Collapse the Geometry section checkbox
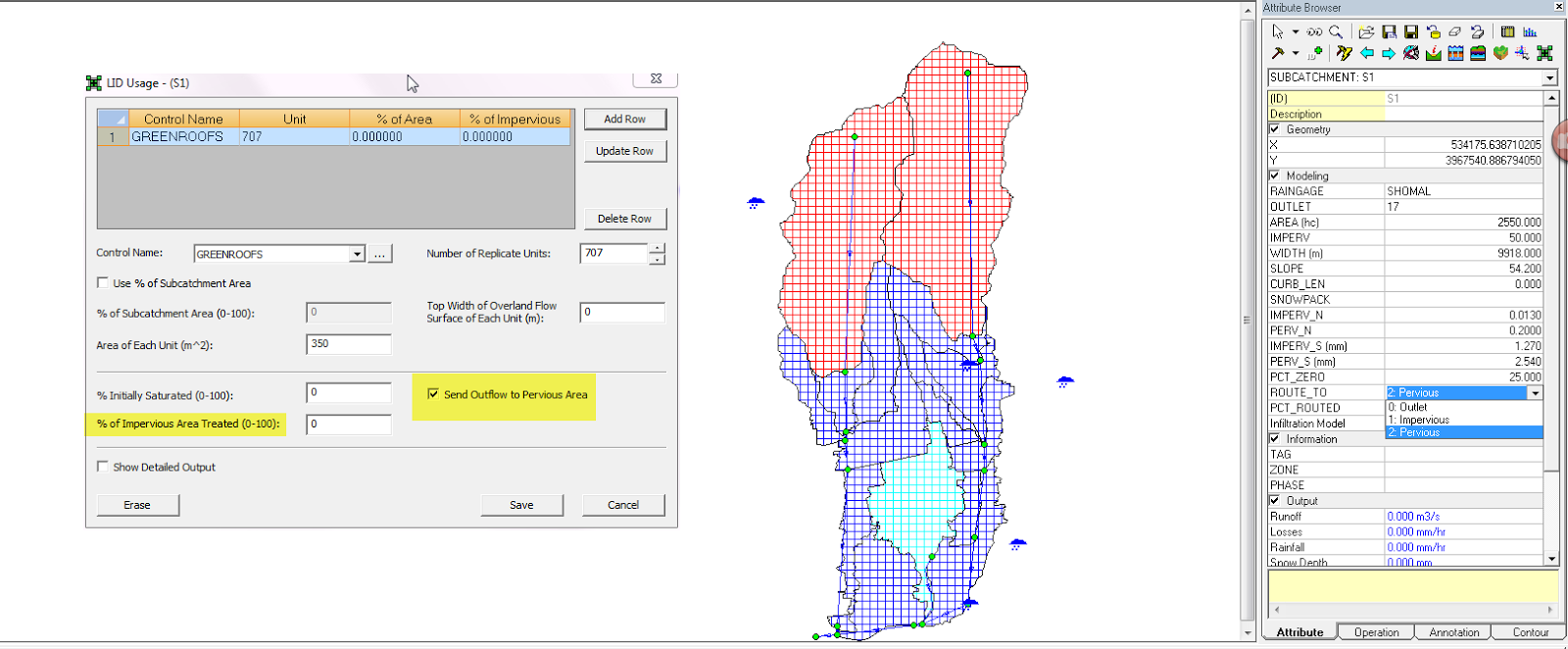1568x649 pixels. tap(1275, 129)
